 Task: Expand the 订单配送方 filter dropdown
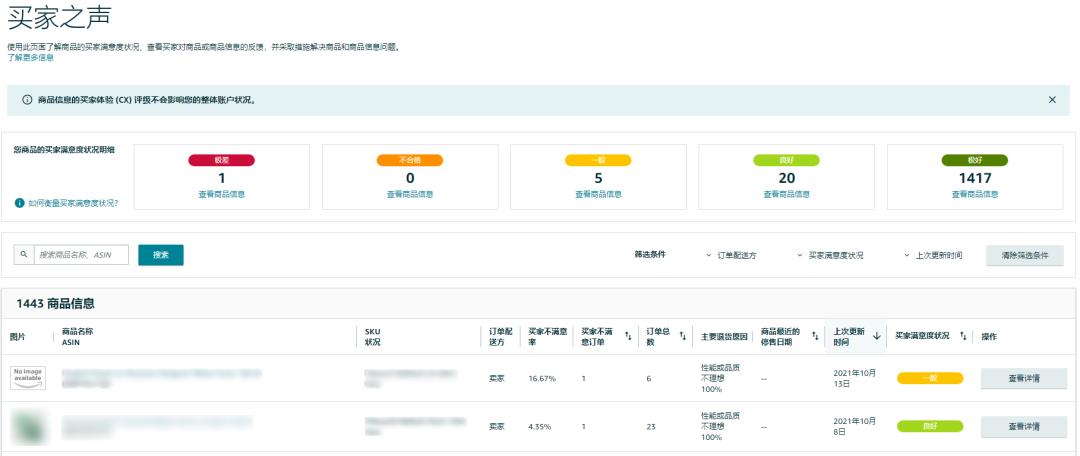[x=731, y=256]
